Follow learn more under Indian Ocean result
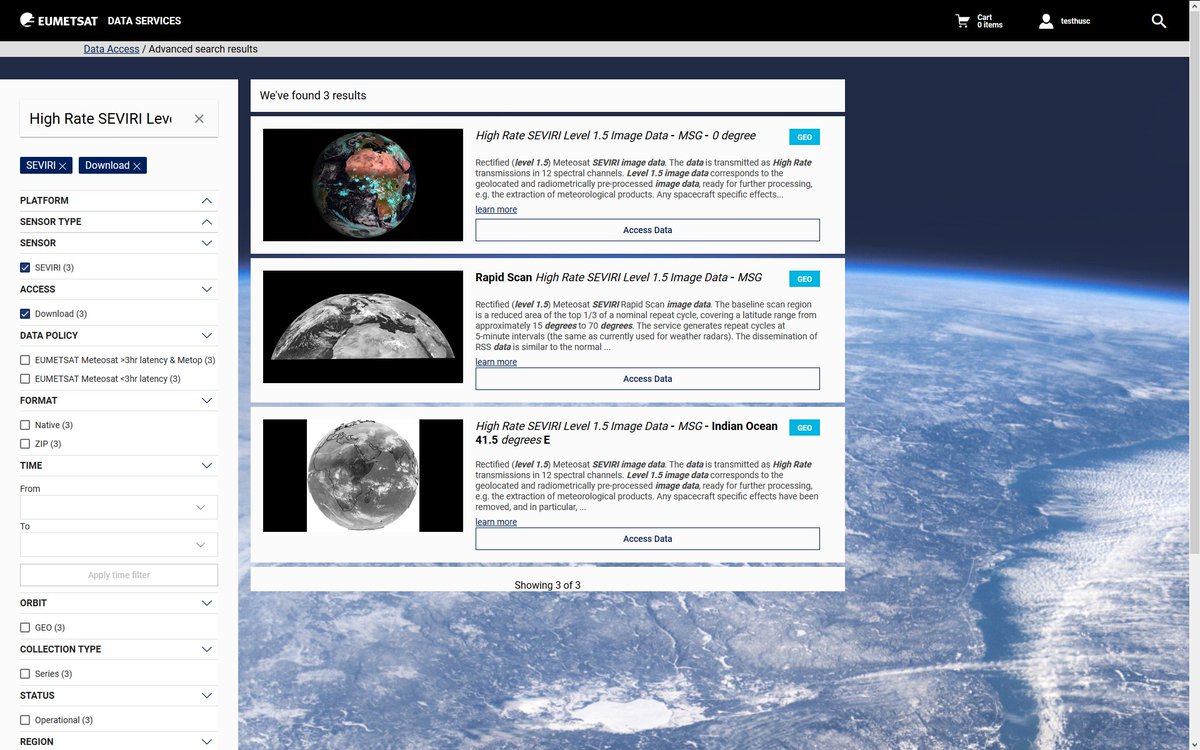This screenshot has width=1200, height=750. point(496,522)
